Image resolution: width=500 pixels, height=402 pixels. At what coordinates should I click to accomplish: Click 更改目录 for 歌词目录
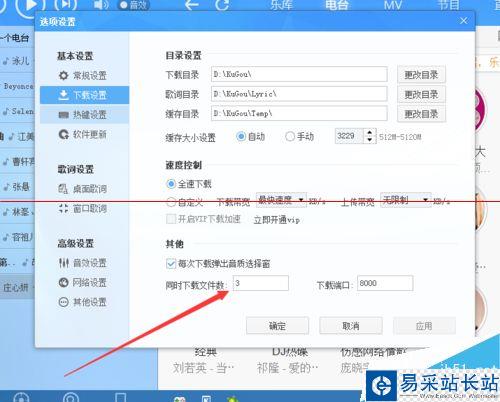click(421, 94)
